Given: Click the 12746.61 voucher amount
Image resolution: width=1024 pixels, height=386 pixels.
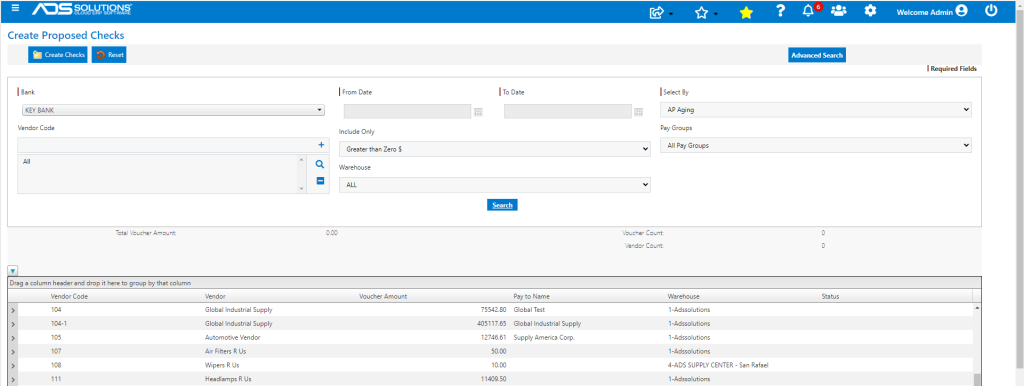Looking at the screenshot, I should pos(493,338).
